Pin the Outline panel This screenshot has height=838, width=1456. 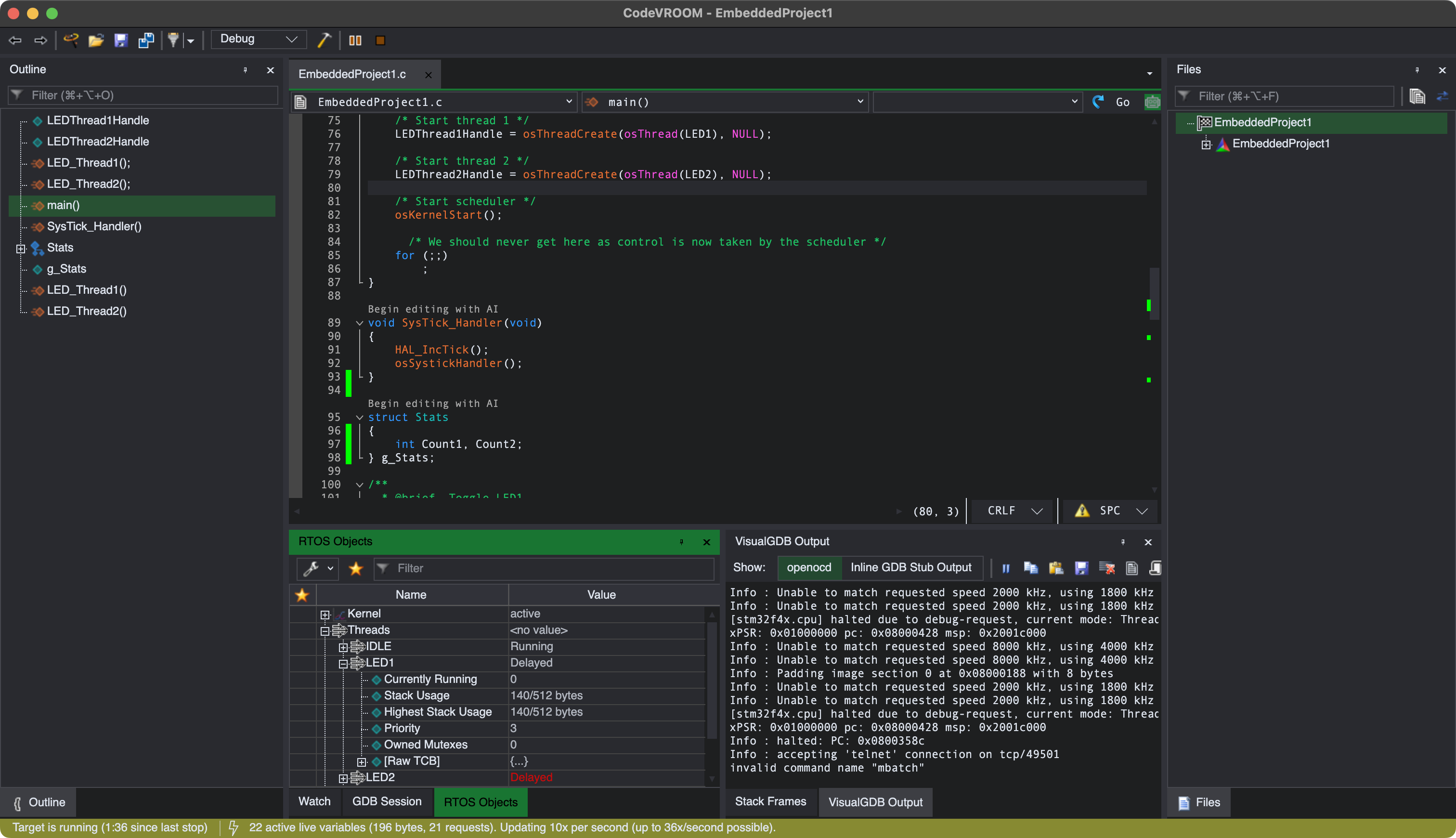[245, 70]
